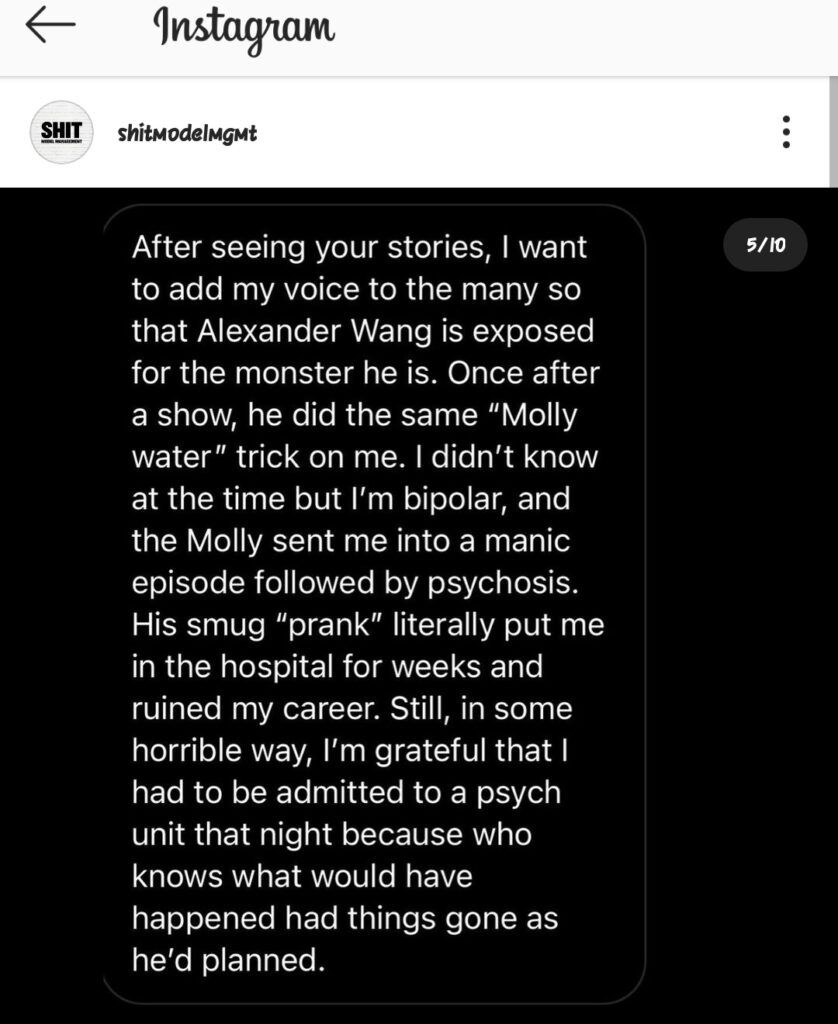This screenshot has width=838, height=1024.
Task: Click the line "had to be admitted to a psych"
Action: pyautogui.click(x=346, y=793)
